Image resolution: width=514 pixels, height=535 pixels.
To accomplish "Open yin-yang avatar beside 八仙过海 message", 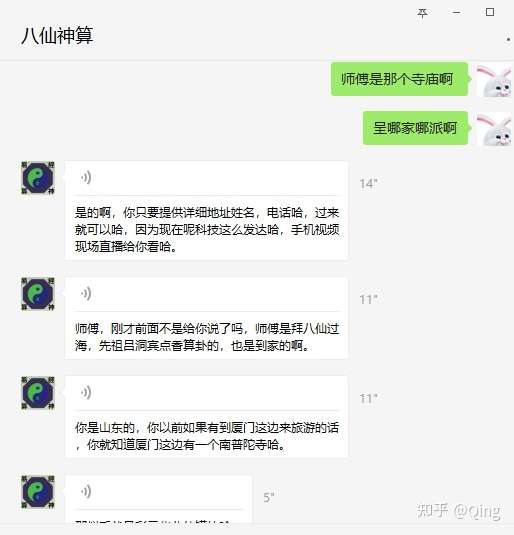I will click(x=38, y=294).
